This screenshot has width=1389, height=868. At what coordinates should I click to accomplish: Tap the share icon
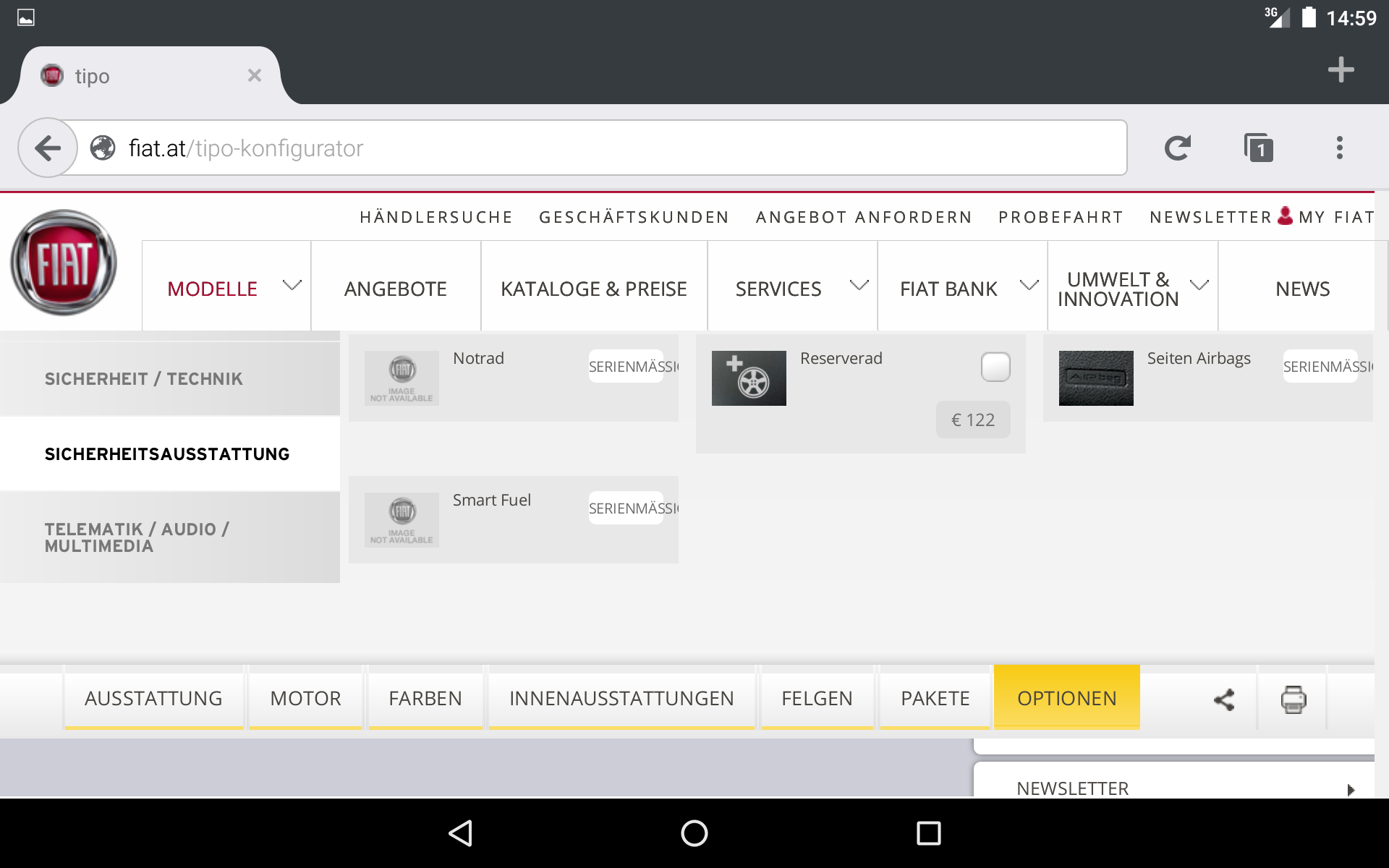1224,699
